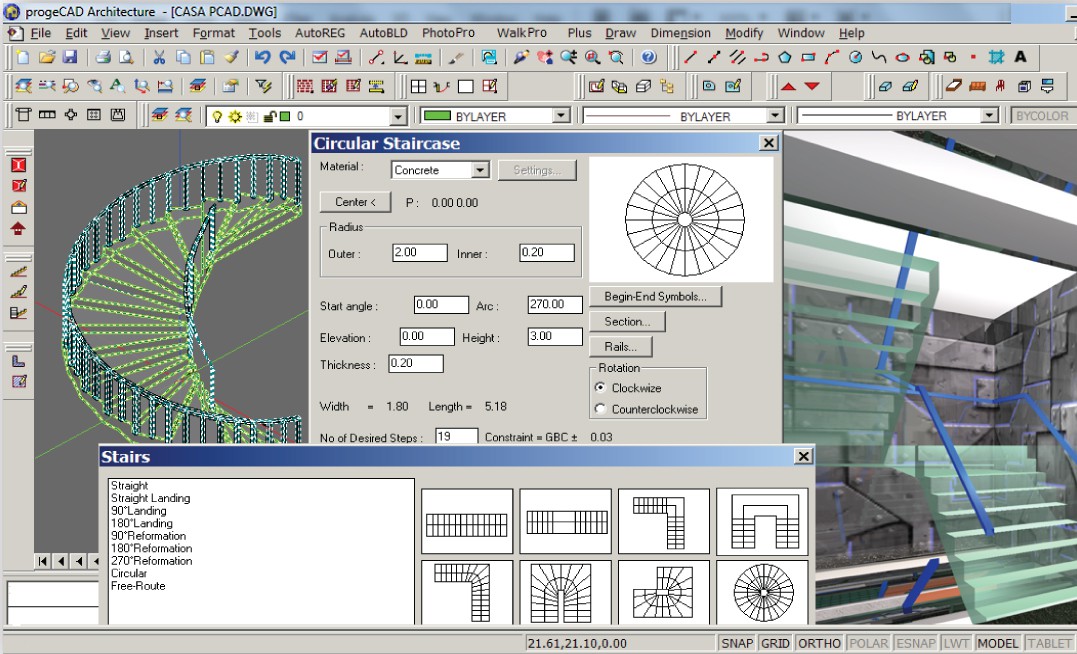Select the Text tool letter A

1021,58
